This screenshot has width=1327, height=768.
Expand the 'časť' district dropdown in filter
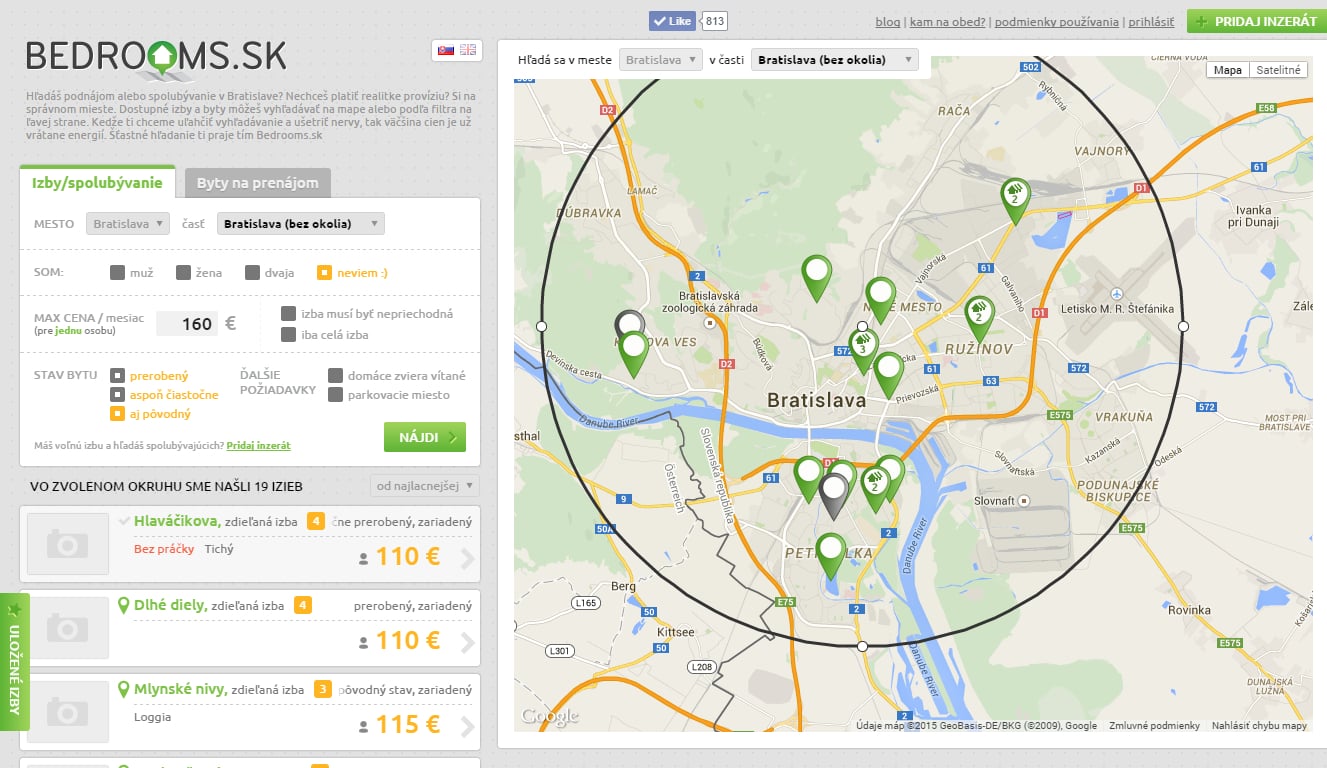coord(300,224)
